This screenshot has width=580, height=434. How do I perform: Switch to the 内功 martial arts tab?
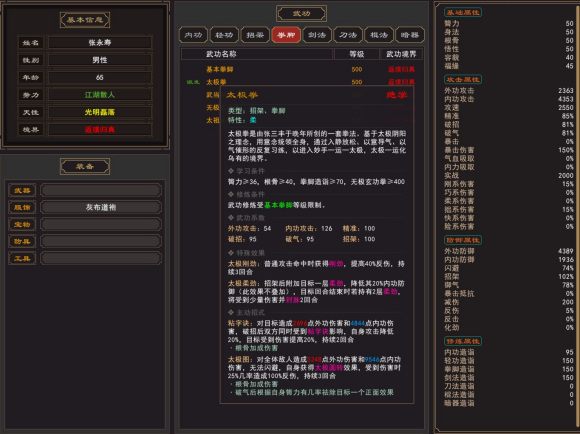193,35
